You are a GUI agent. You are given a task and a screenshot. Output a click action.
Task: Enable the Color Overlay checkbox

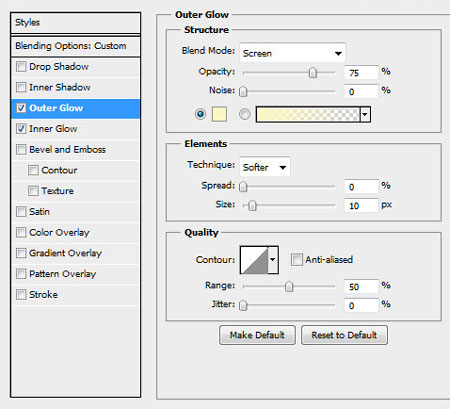pyautogui.click(x=21, y=232)
